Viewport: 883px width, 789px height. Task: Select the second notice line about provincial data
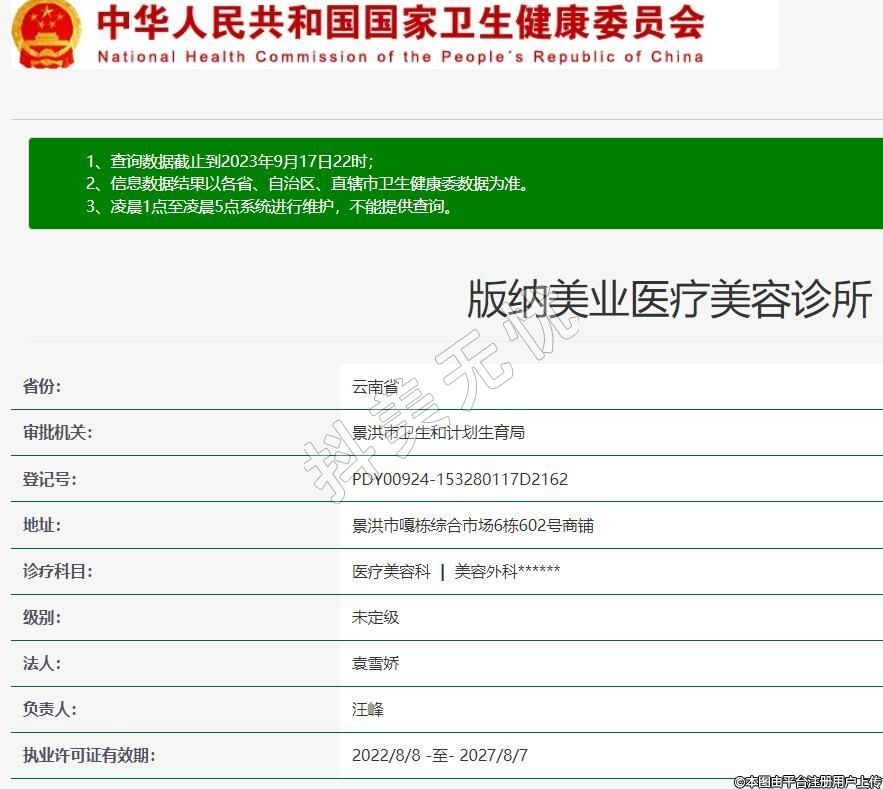[305, 183]
